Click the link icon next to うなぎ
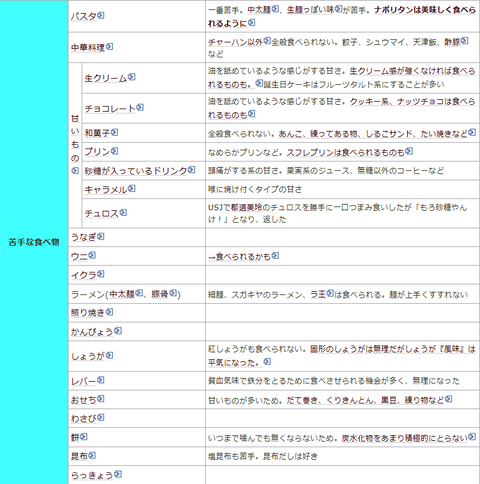Viewport: 480px width, 484px height. (x=101, y=236)
